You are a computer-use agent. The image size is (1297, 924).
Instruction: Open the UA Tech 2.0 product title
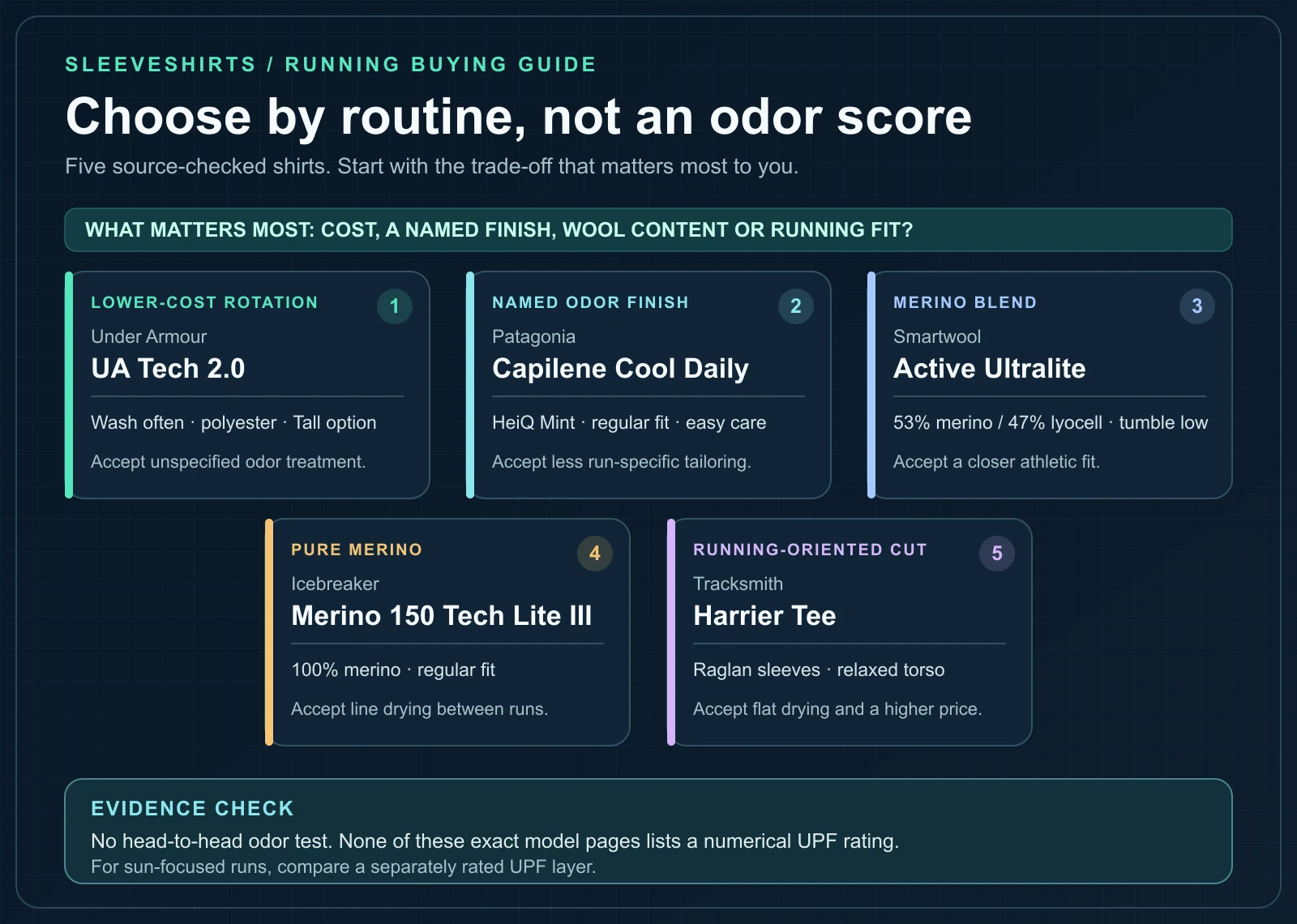[168, 369]
